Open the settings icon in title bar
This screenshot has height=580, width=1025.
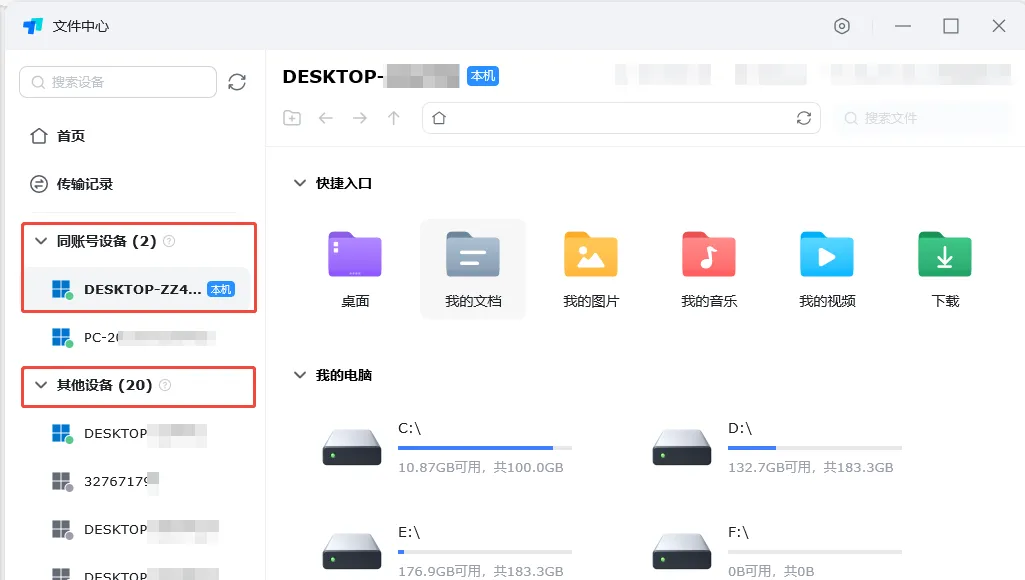[x=841, y=26]
